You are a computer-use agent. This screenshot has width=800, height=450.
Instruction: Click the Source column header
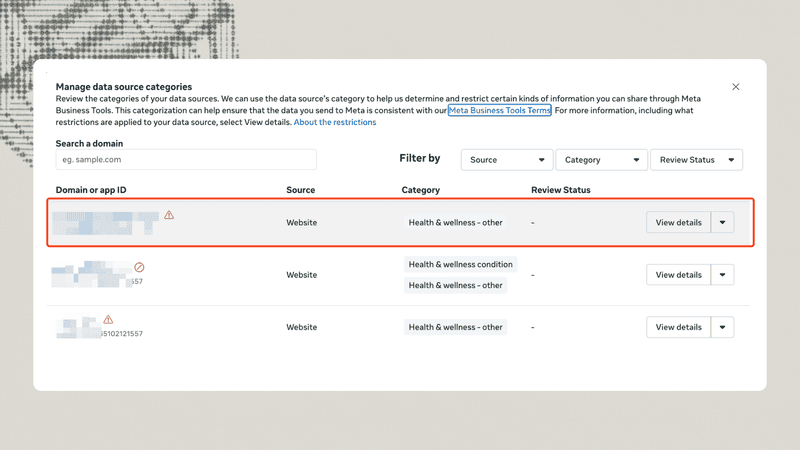click(301, 190)
